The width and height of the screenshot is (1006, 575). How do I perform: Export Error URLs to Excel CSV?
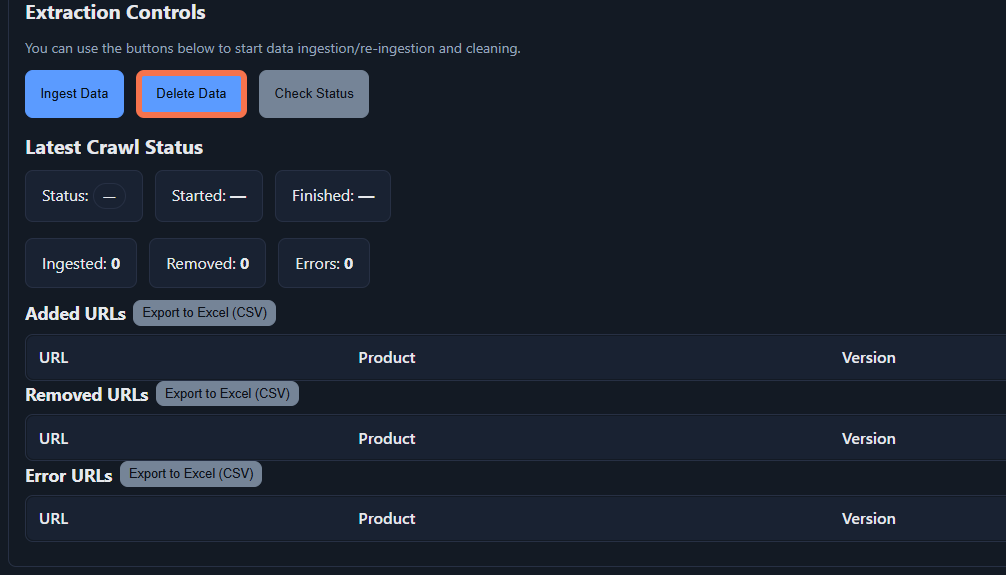point(191,474)
